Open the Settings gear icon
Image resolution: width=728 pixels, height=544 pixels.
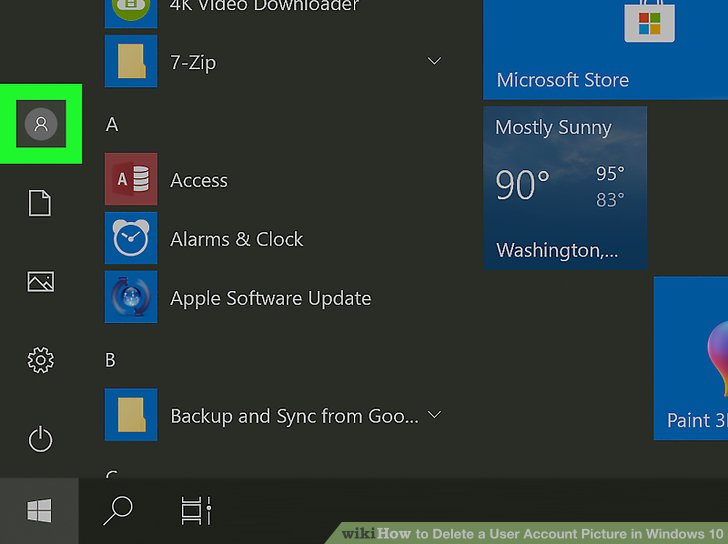pyautogui.click(x=40, y=360)
